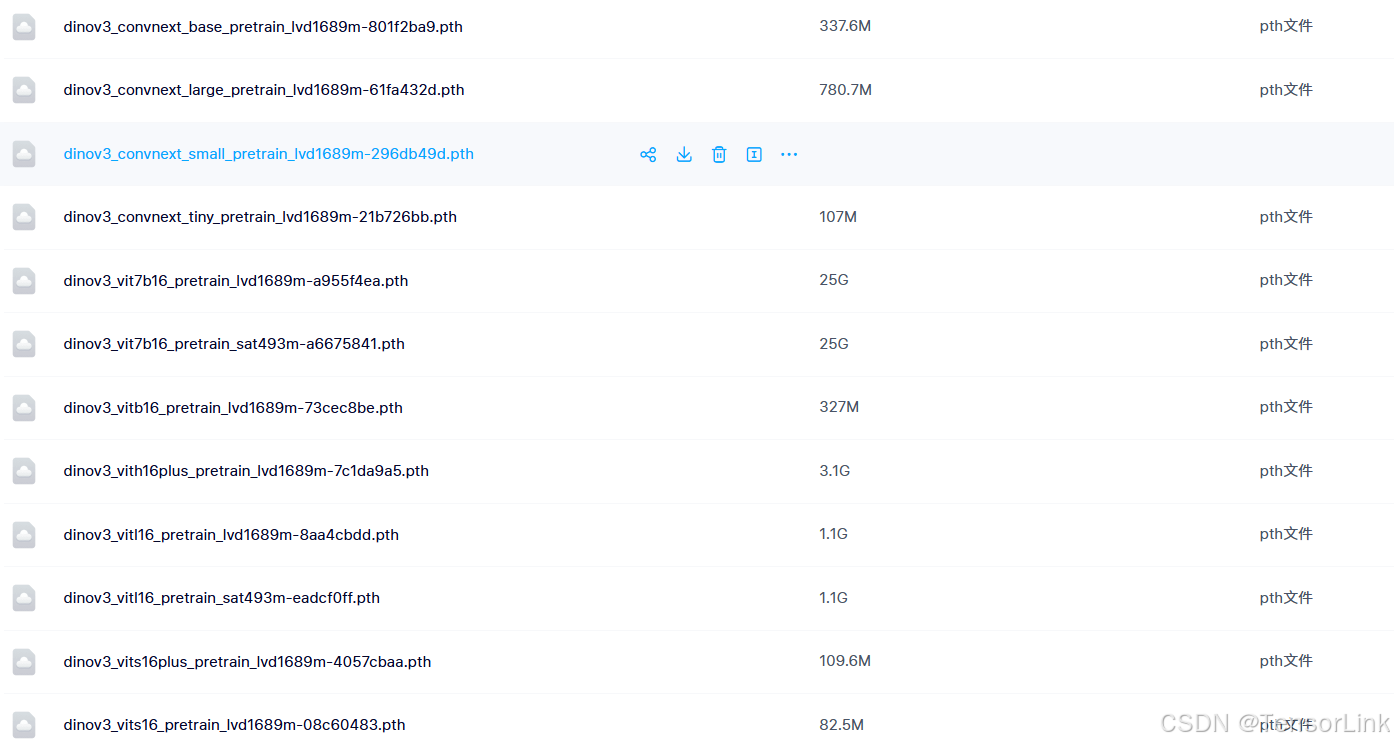Screen dimensions: 1394x746
Task: Click file icon of vitl16 sat493m-eadcf0ff row
Action: 24,598
